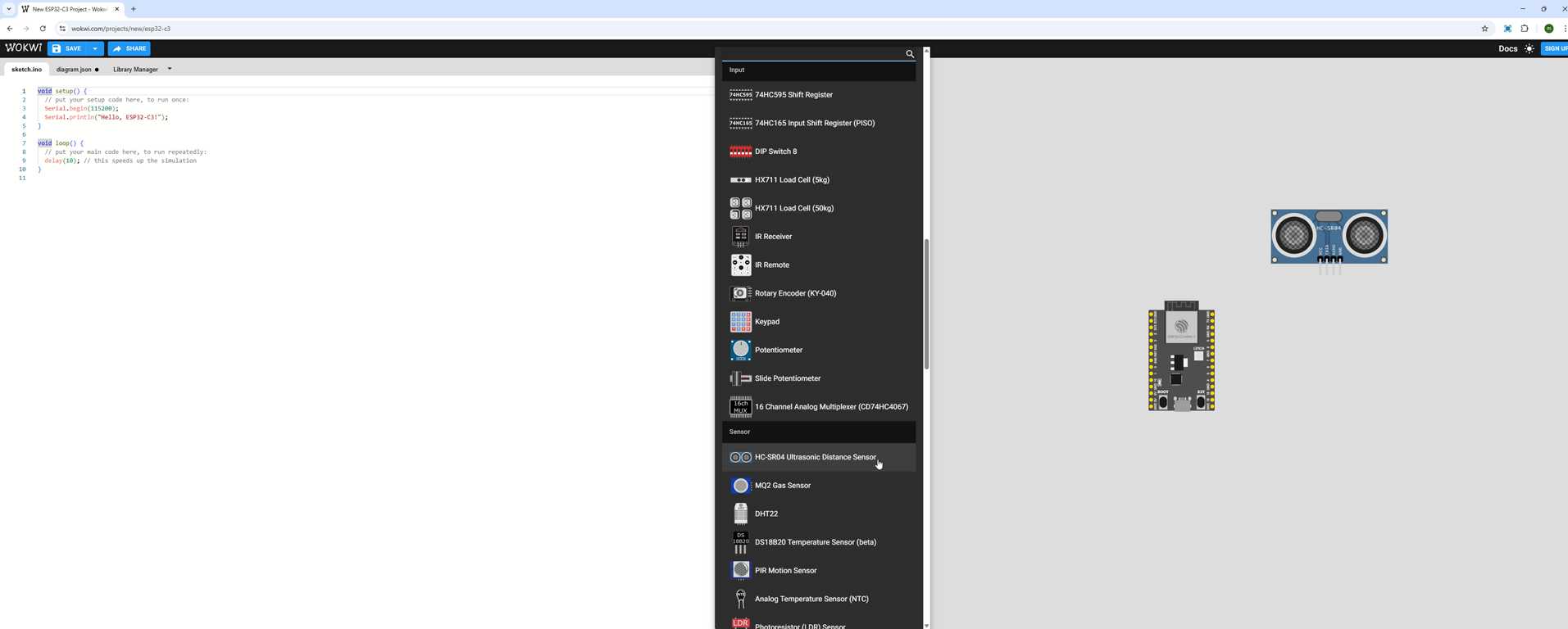Select the 16 Channel Analog Multiplexer icon
1568x629 pixels.
[740, 407]
